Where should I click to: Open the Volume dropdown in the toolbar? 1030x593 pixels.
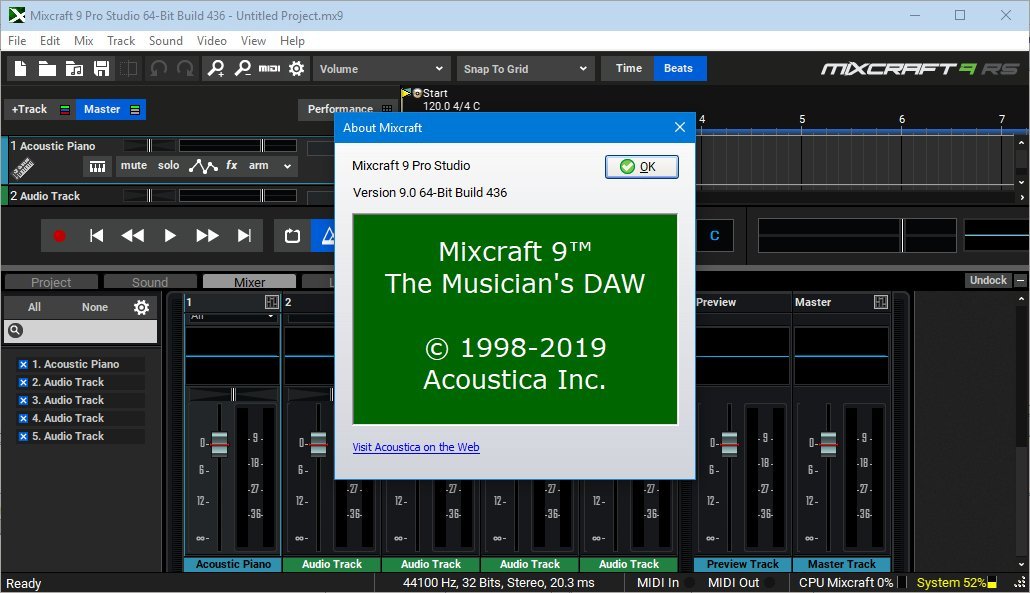point(381,68)
